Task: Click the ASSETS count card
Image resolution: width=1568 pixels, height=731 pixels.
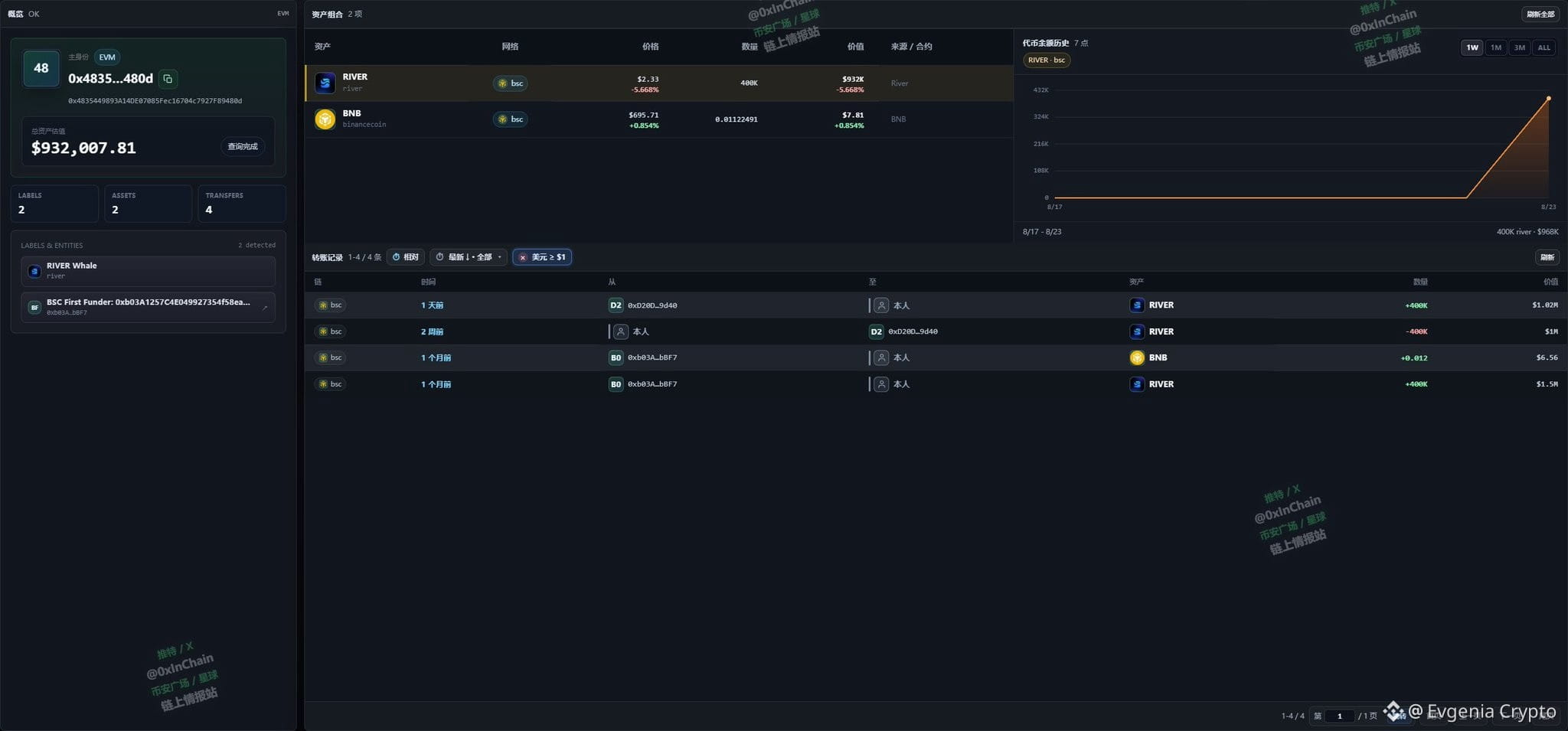Action: coord(149,204)
